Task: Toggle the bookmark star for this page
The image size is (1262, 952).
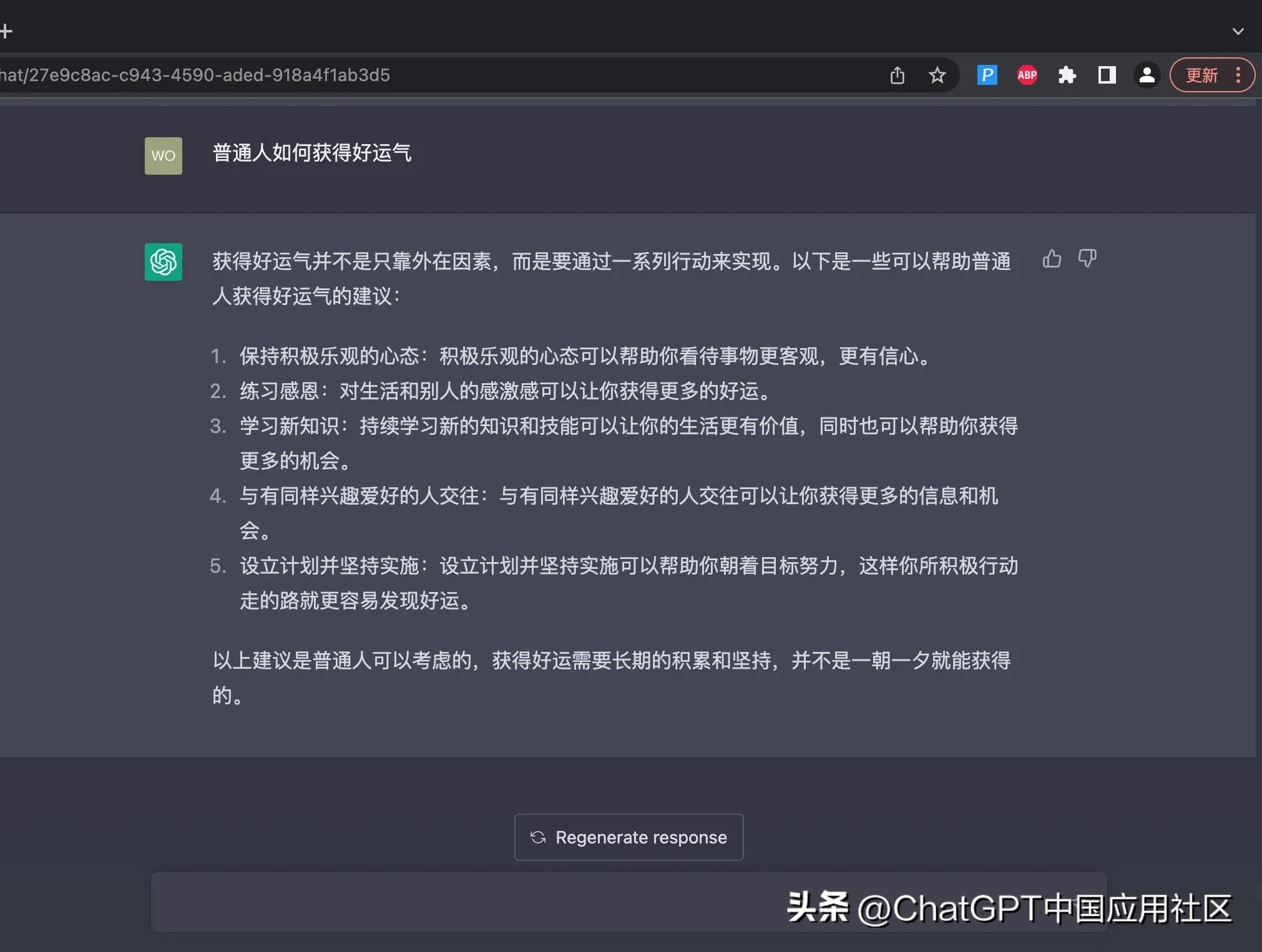Action: click(x=937, y=75)
